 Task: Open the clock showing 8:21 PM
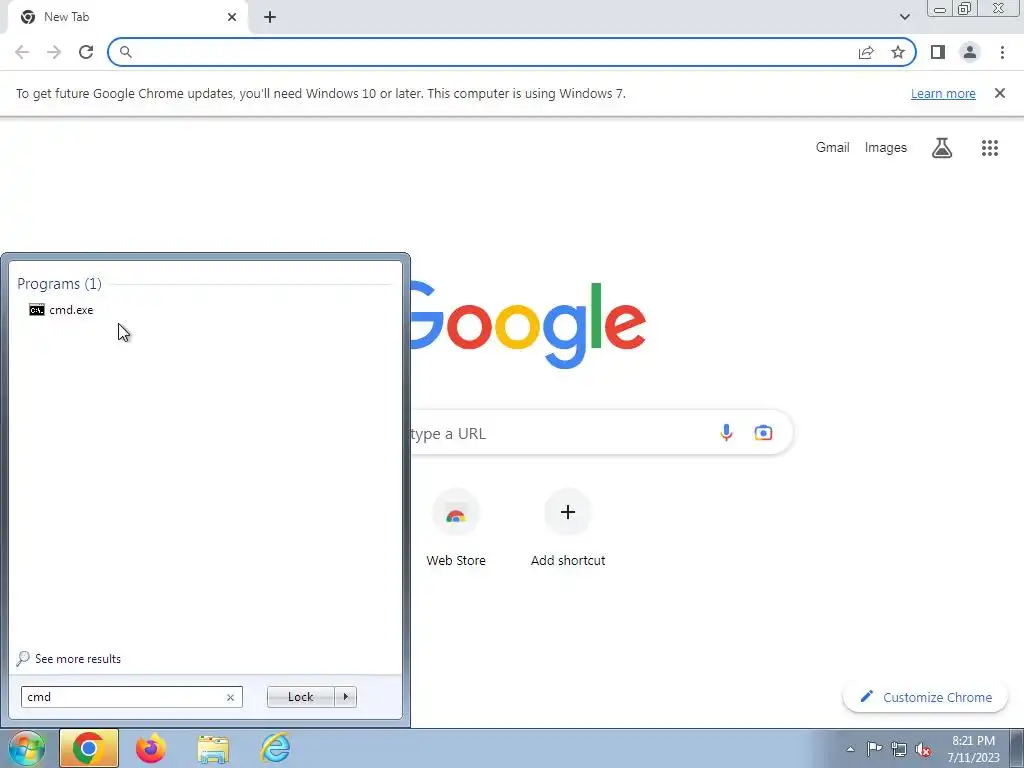click(974, 749)
